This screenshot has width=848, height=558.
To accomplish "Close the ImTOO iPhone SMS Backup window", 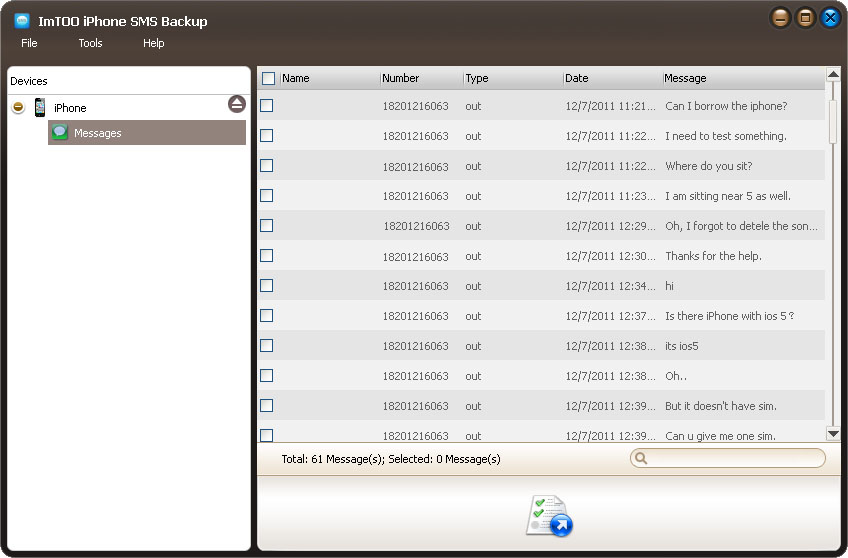I will click(830, 18).
